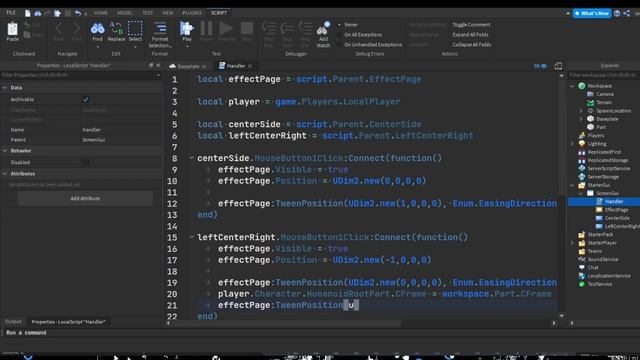Screen dimensions: 640x360
Task: Click the device emulator icon above the editor
Action: click(x=558, y=66)
